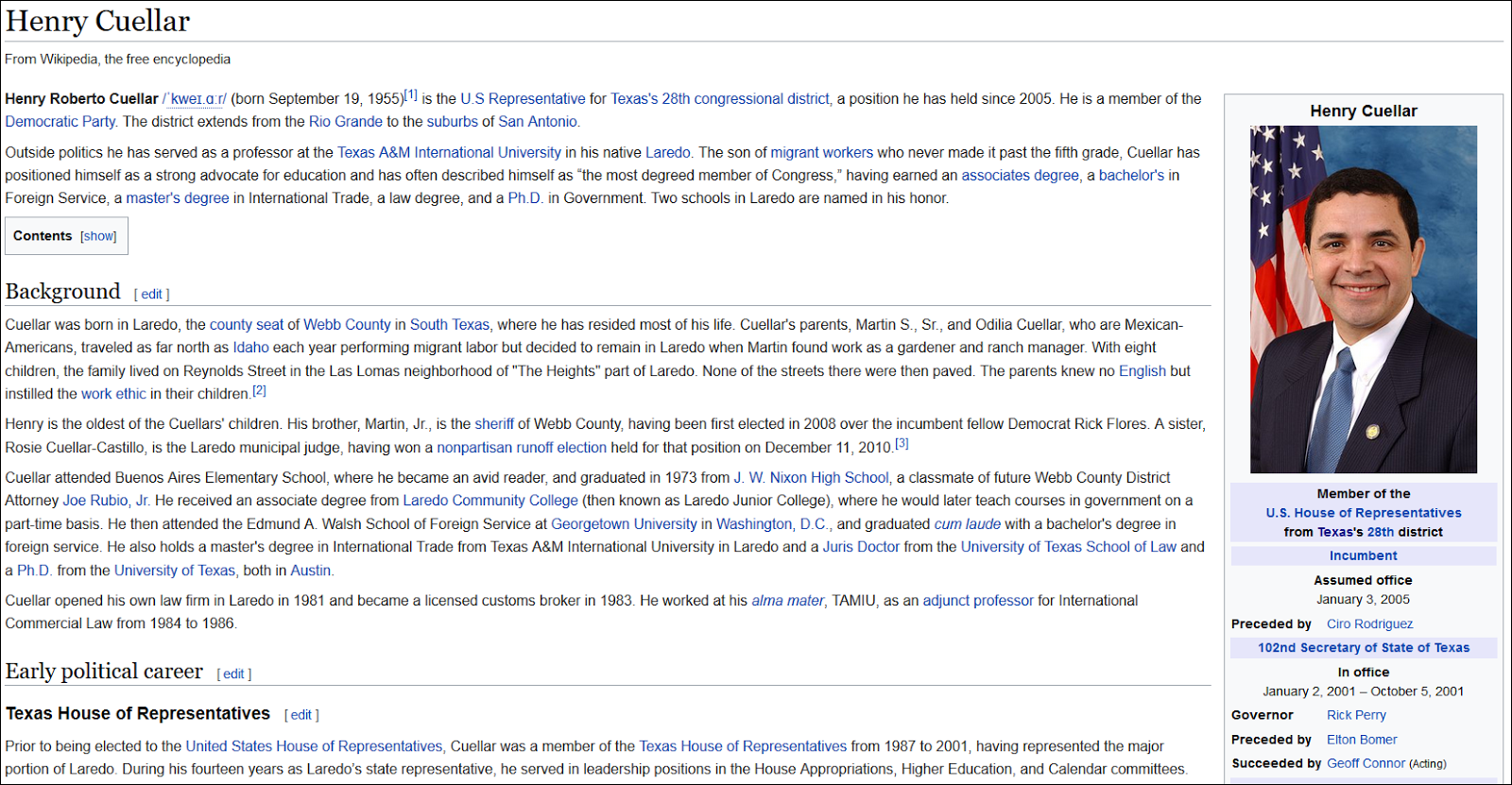Open Texas A&M International University link in intro
The width and height of the screenshot is (1512, 785).
click(x=450, y=153)
